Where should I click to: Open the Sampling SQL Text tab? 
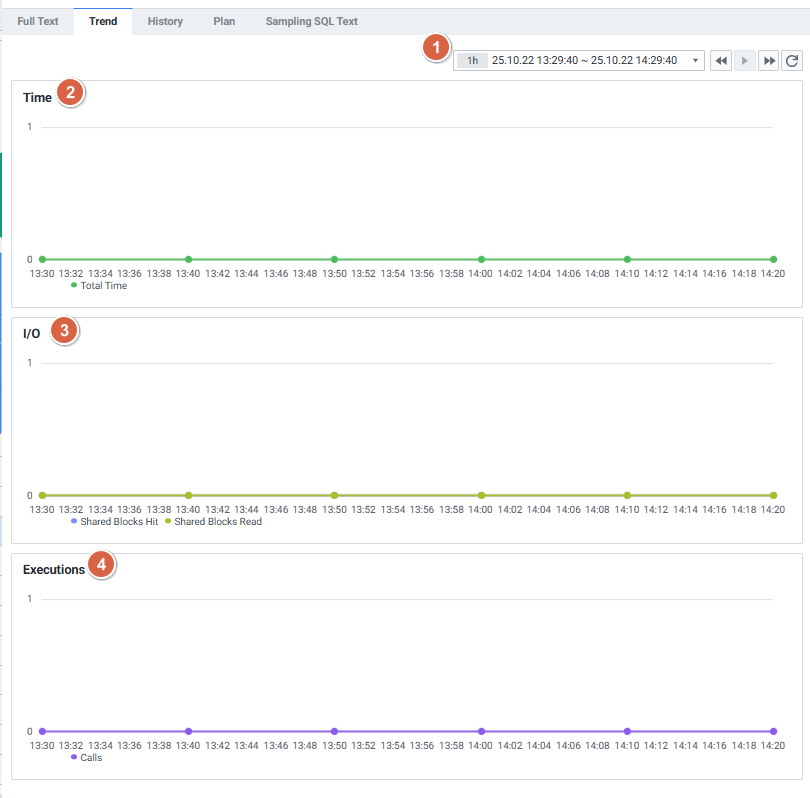coord(311,21)
